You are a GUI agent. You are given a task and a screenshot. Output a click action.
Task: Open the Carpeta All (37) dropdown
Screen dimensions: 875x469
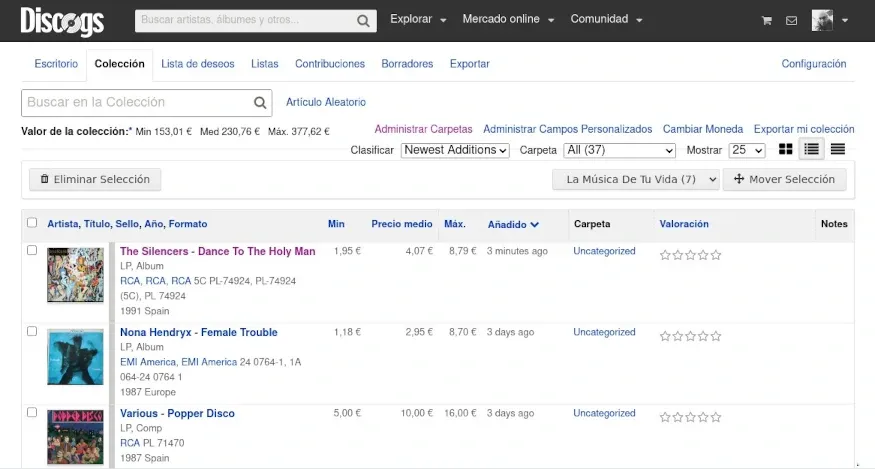[619, 150]
